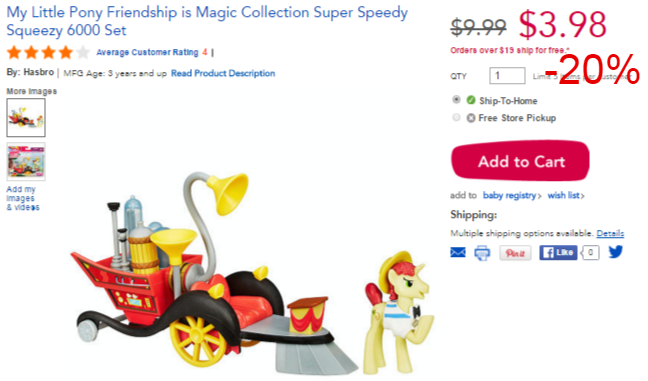Select the Free Store Pickup radio button
648x381 pixels.
pyautogui.click(x=456, y=117)
